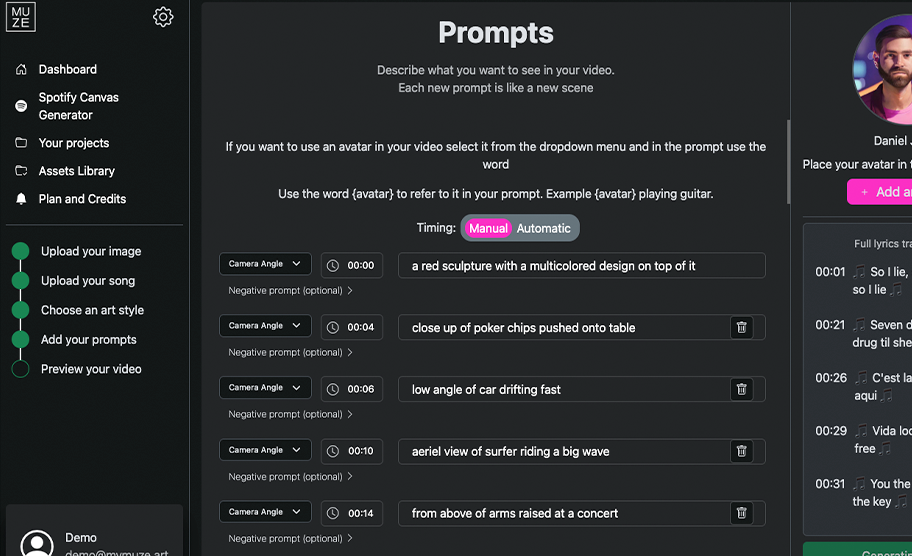
Task: Switch timing to Manual
Action: pyautogui.click(x=488, y=228)
